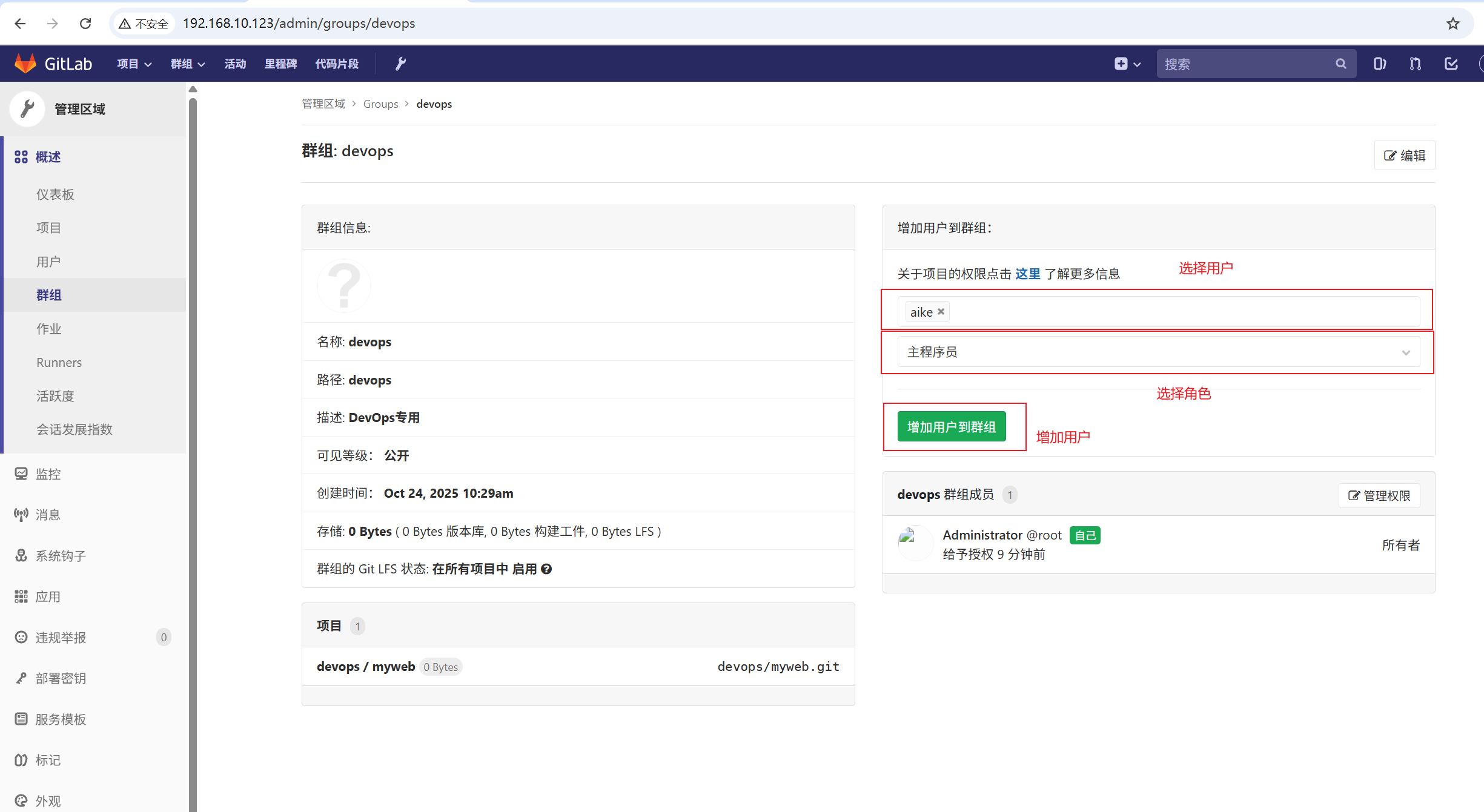The image size is (1484, 812).
Task: Open merge requests icon in top bar
Action: 1415,64
